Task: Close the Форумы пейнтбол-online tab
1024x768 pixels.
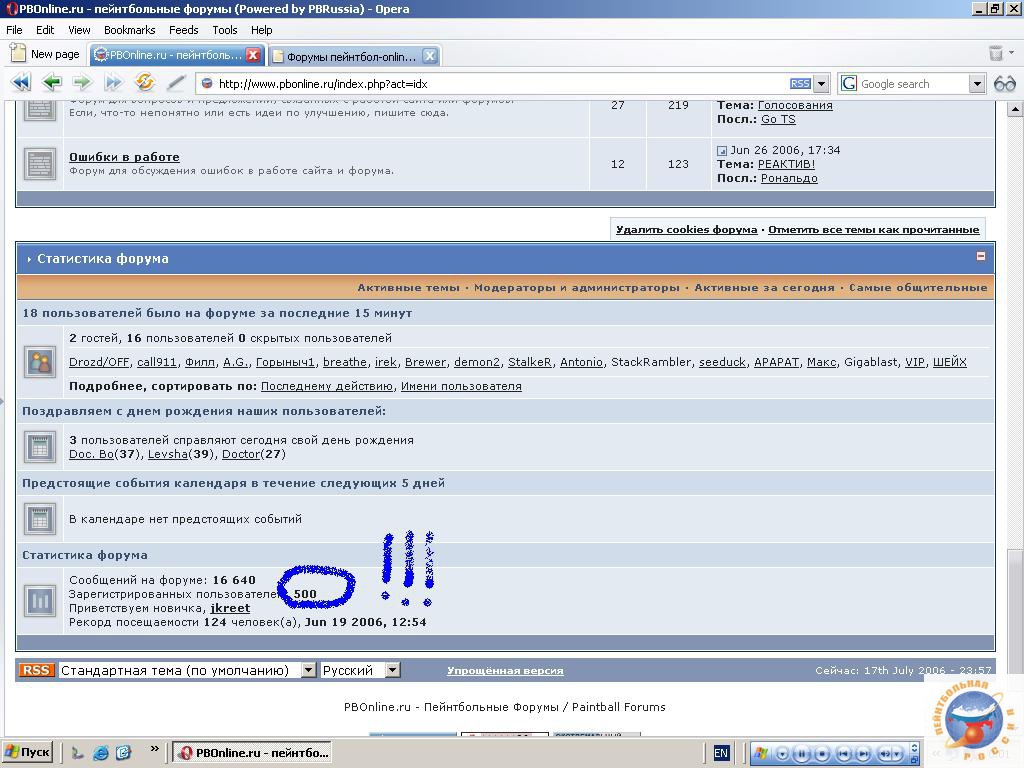Action: 429,56
